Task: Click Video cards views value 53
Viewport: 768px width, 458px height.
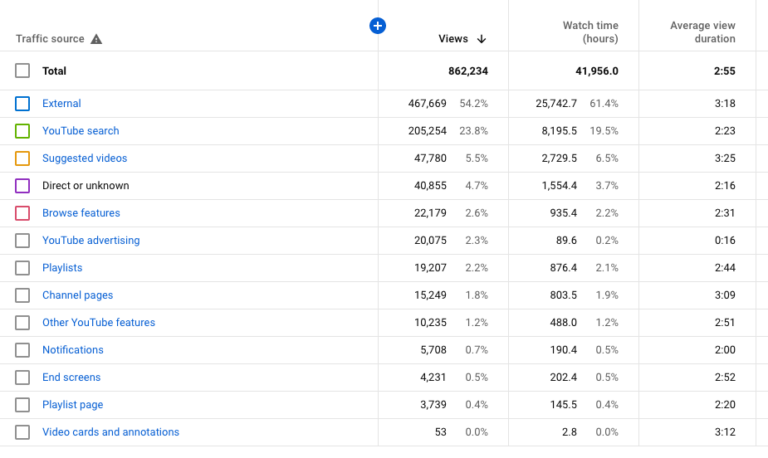Action: point(440,432)
